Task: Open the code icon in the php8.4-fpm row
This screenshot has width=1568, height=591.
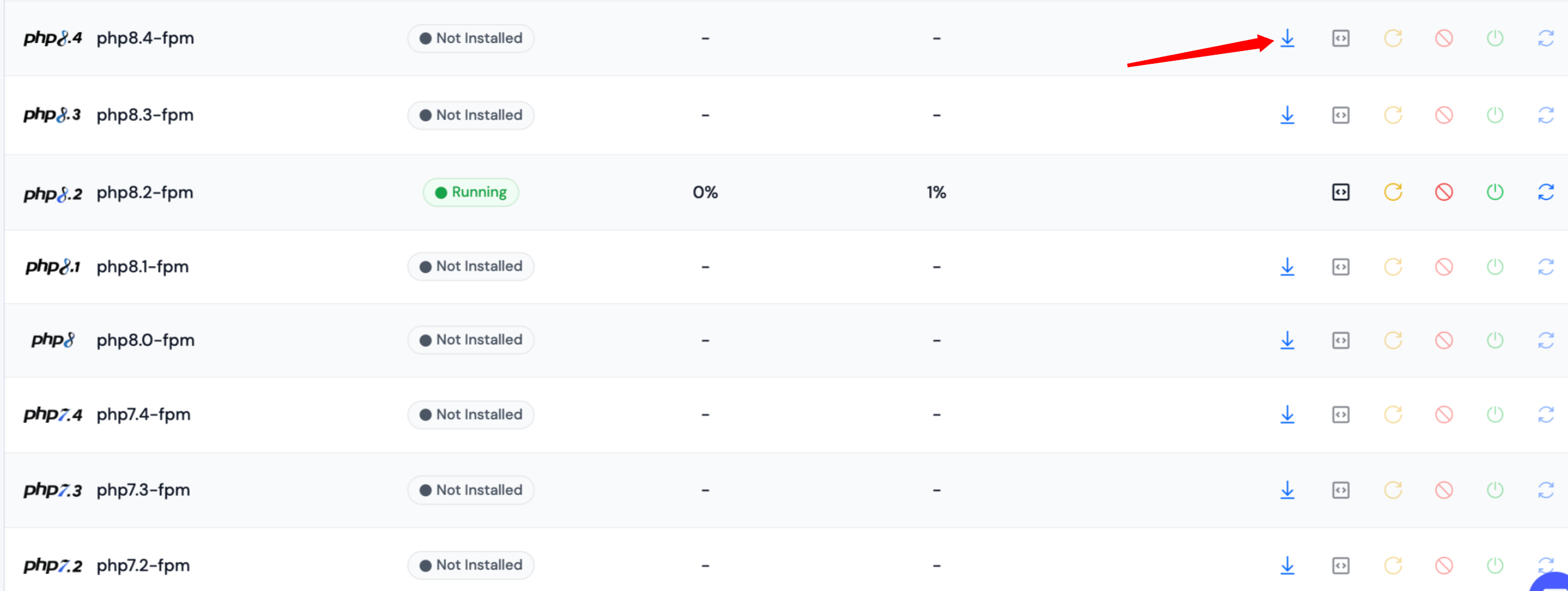Action: 1340,38
